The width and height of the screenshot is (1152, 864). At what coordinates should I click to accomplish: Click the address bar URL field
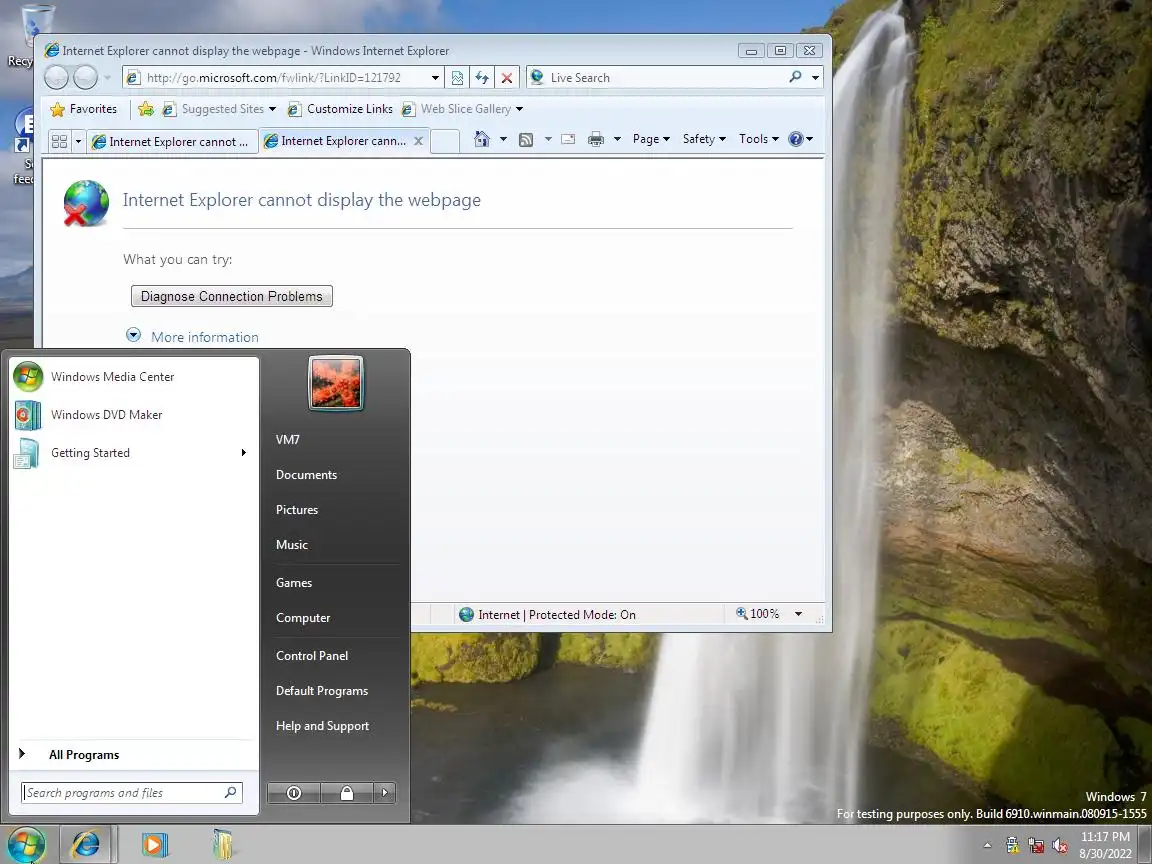pos(276,78)
